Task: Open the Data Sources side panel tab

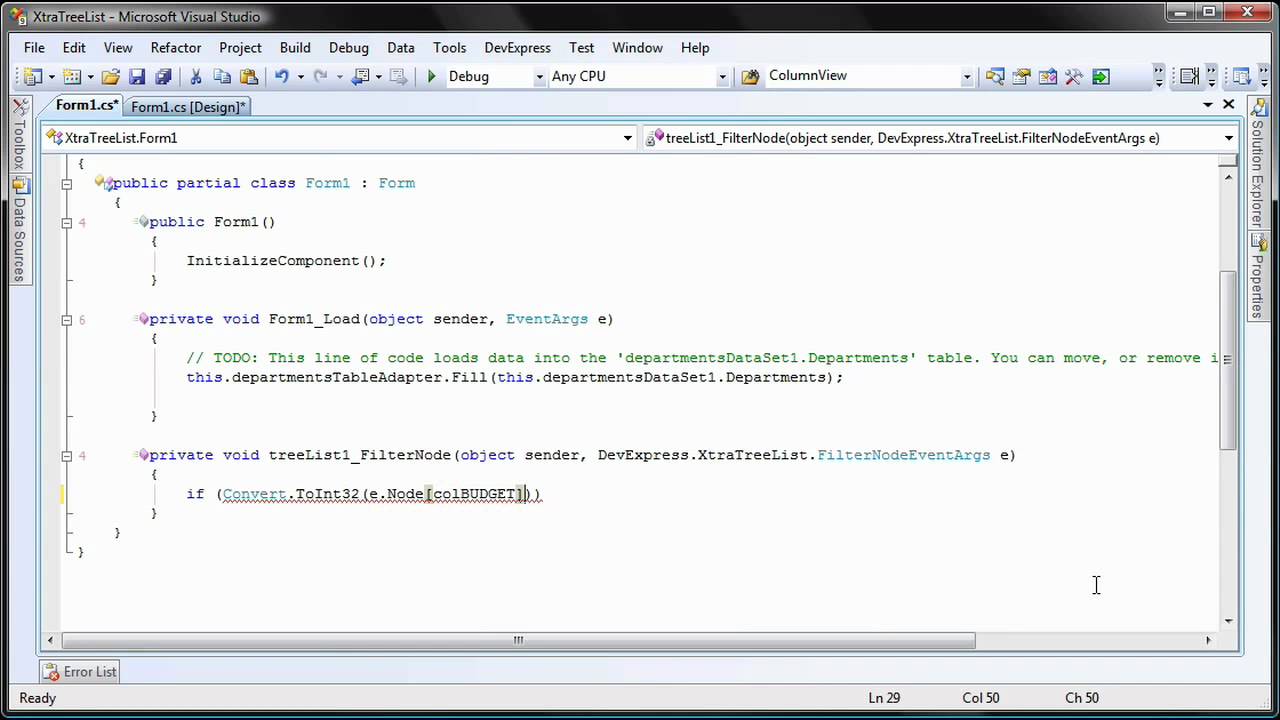Action: coord(19,231)
